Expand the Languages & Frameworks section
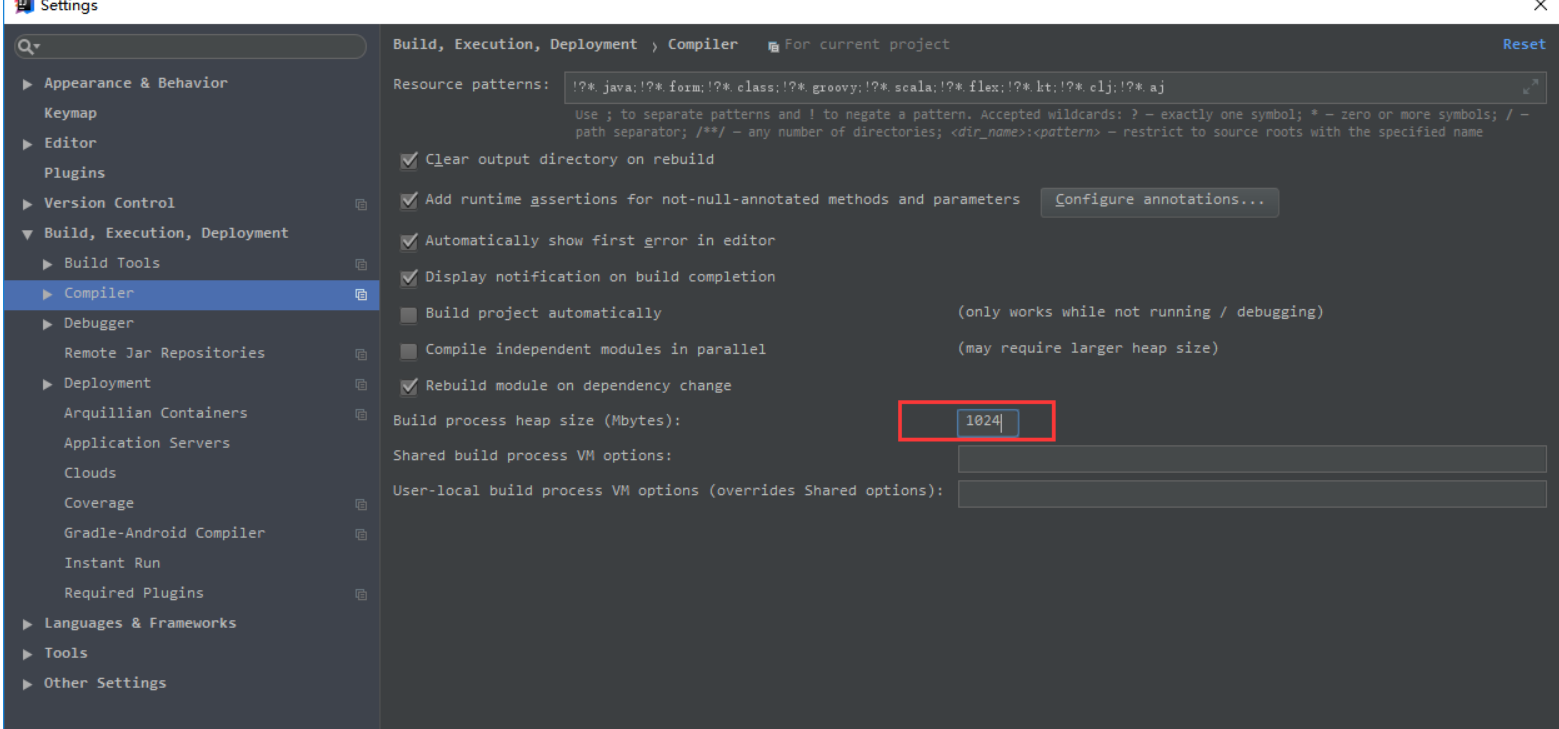Viewport: 1559px width, 729px height. pos(27,623)
